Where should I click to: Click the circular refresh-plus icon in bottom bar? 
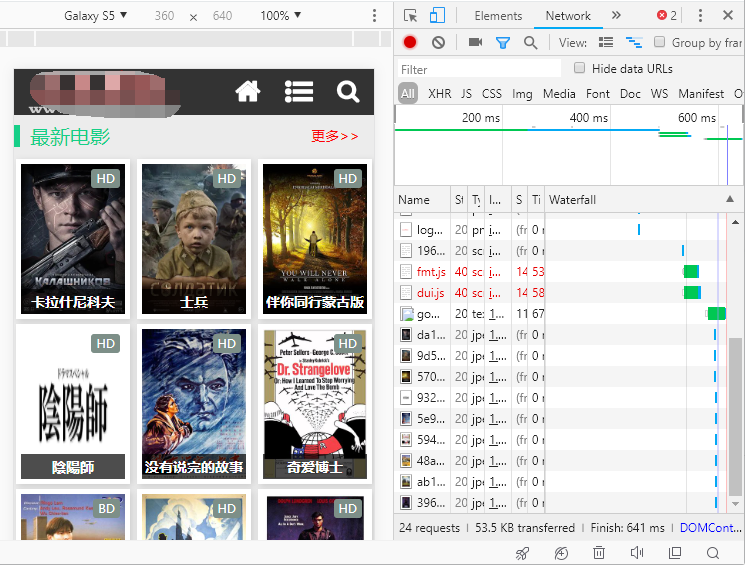(561, 553)
